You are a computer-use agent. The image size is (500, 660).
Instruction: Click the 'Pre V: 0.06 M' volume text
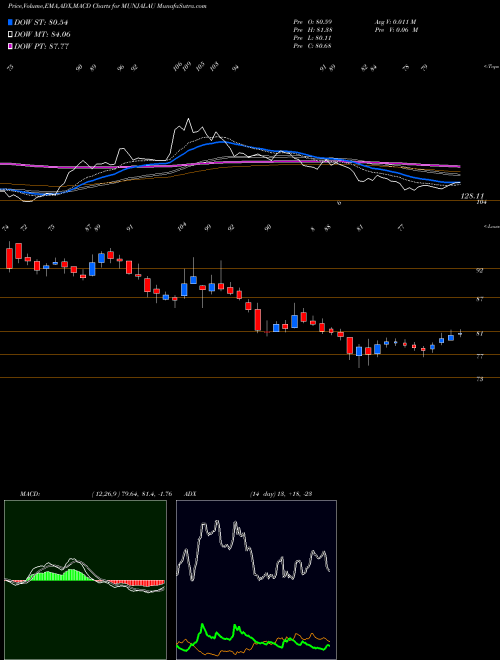point(396,30)
